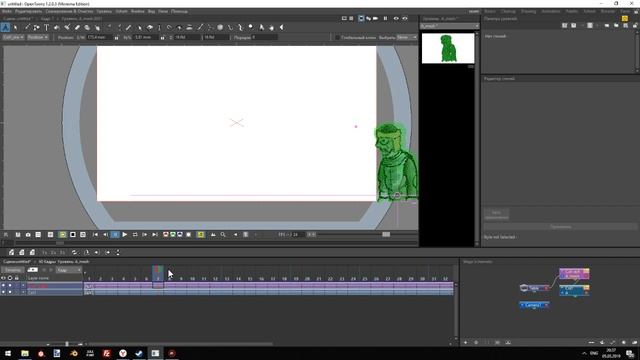
Task: Click the ENG language indicator in tray
Action: click(594, 353)
